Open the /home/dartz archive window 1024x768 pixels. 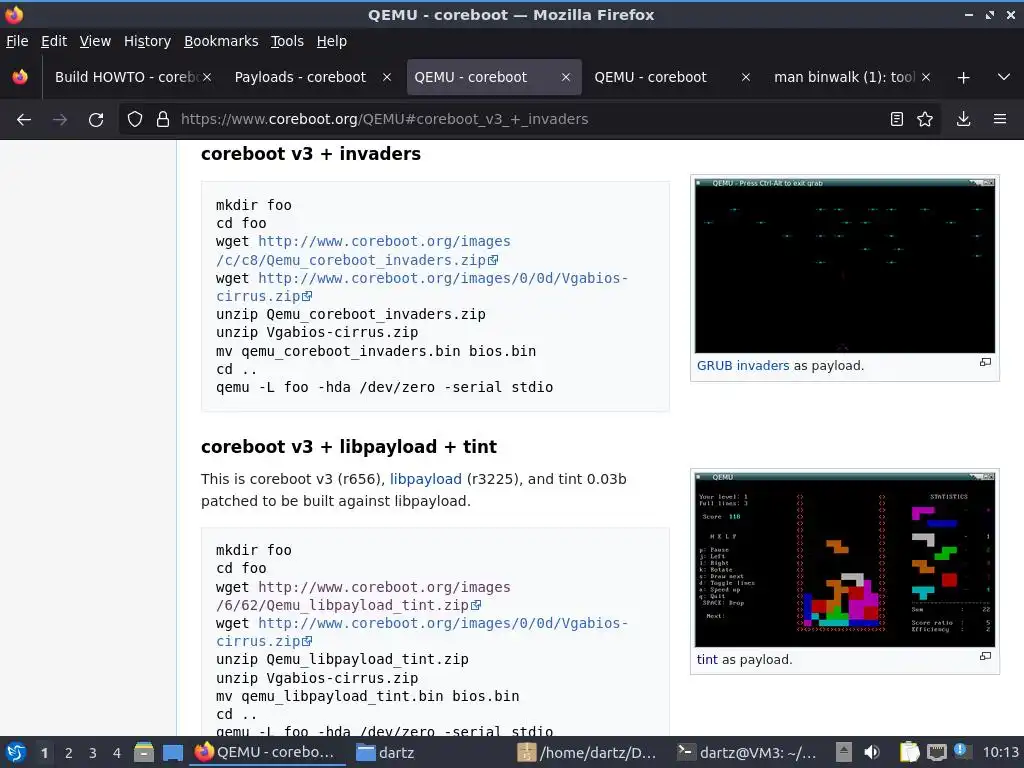pyautogui.click(x=586, y=753)
